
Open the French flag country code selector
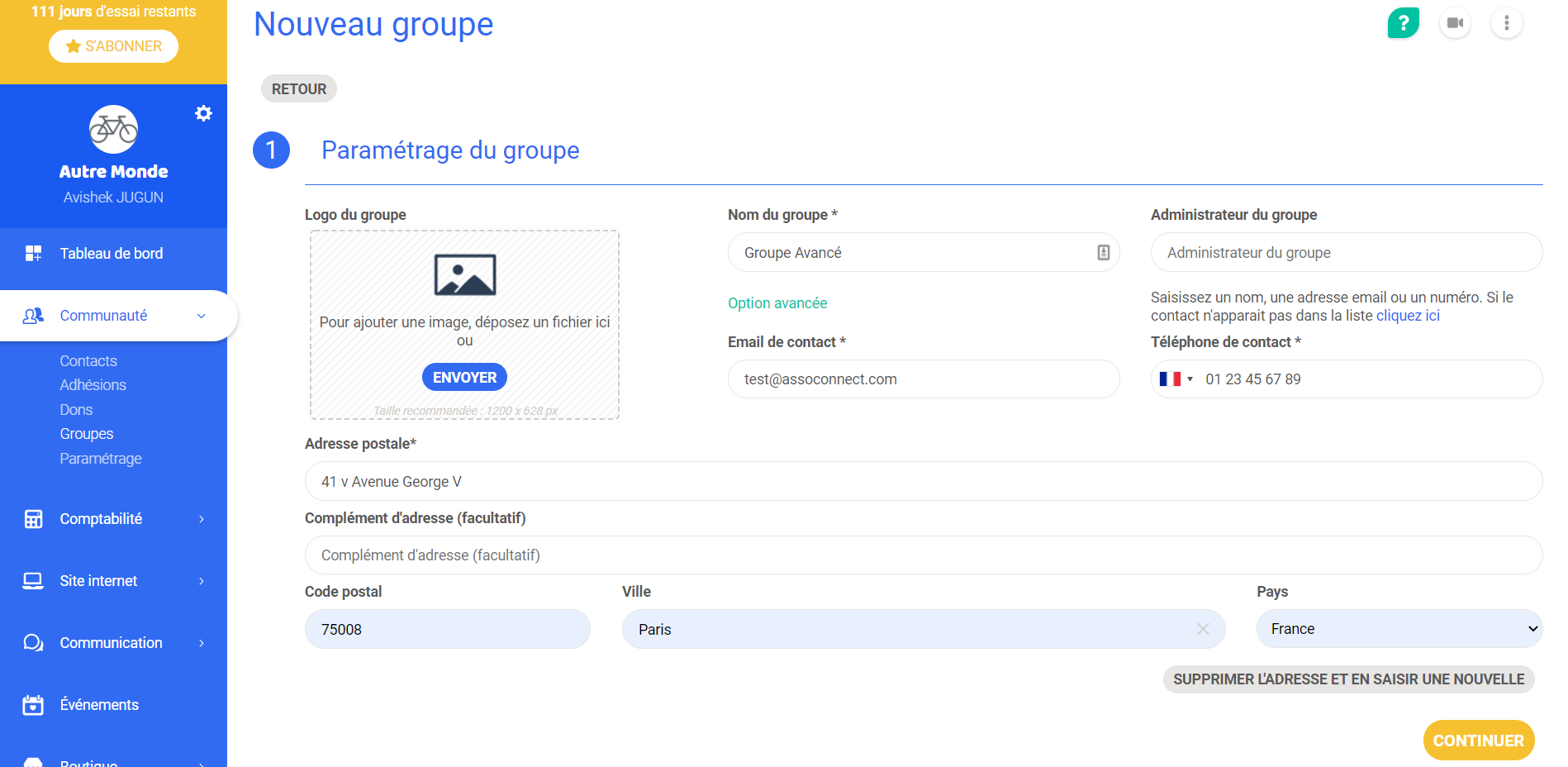coord(1176,379)
